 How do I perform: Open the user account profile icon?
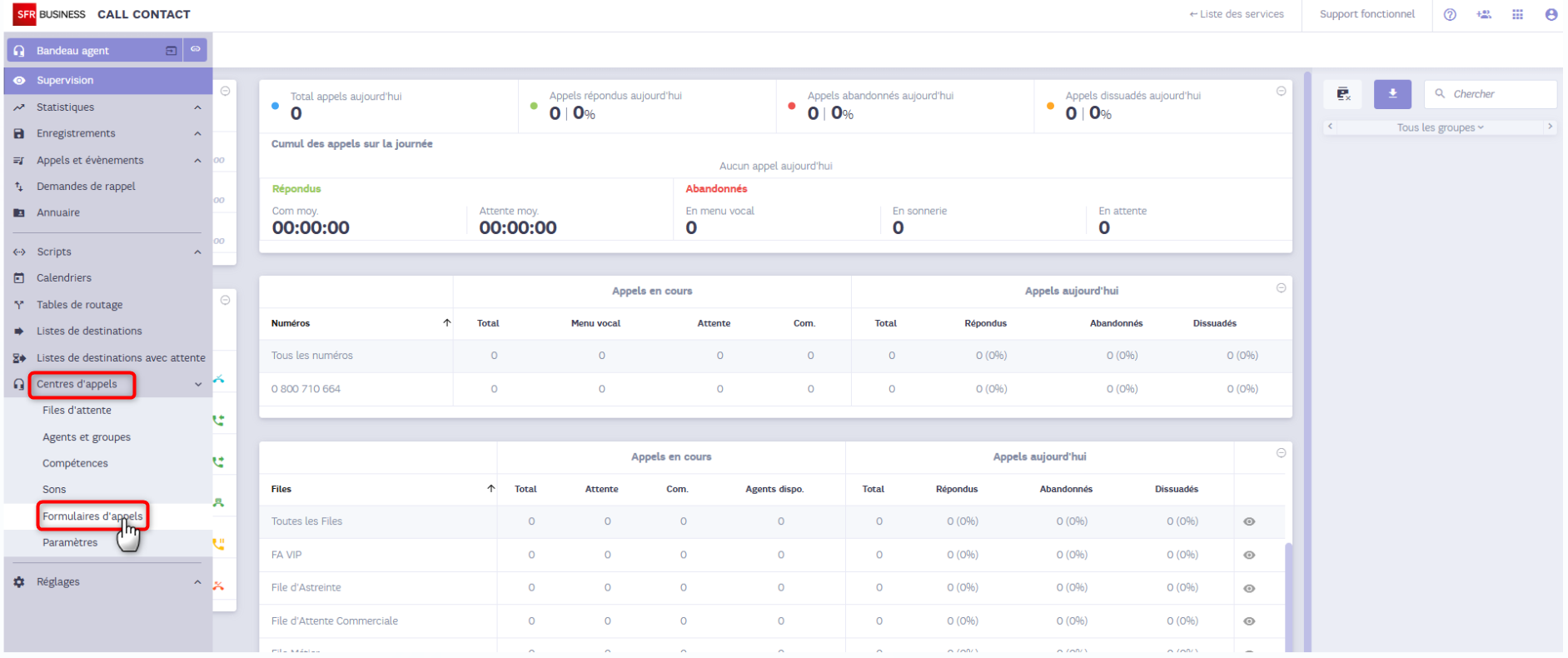(1551, 14)
